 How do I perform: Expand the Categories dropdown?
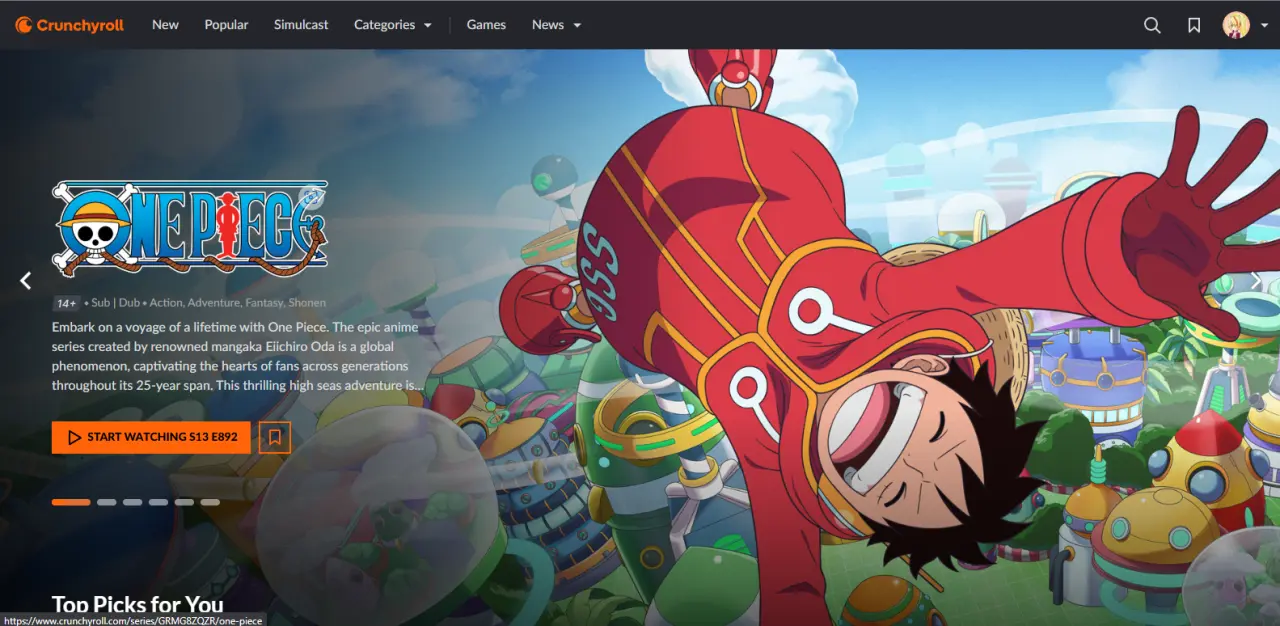pyautogui.click(x=393, y=25)
